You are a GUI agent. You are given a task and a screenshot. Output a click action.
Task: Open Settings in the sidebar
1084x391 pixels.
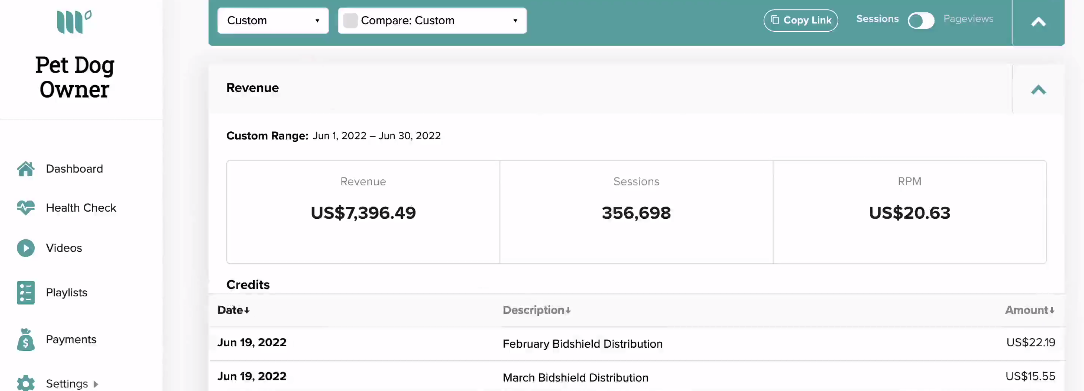click(66, 383)
